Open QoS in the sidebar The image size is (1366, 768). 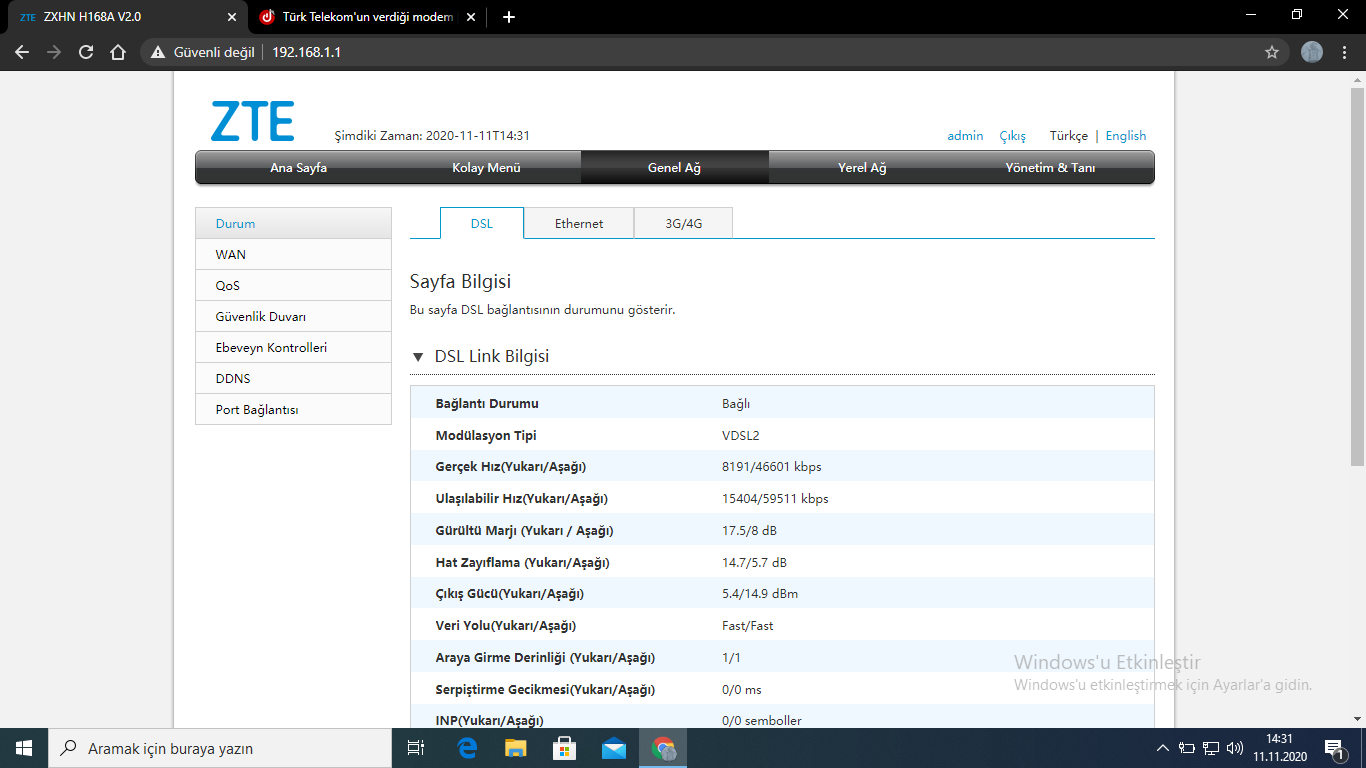click(293, 286)
